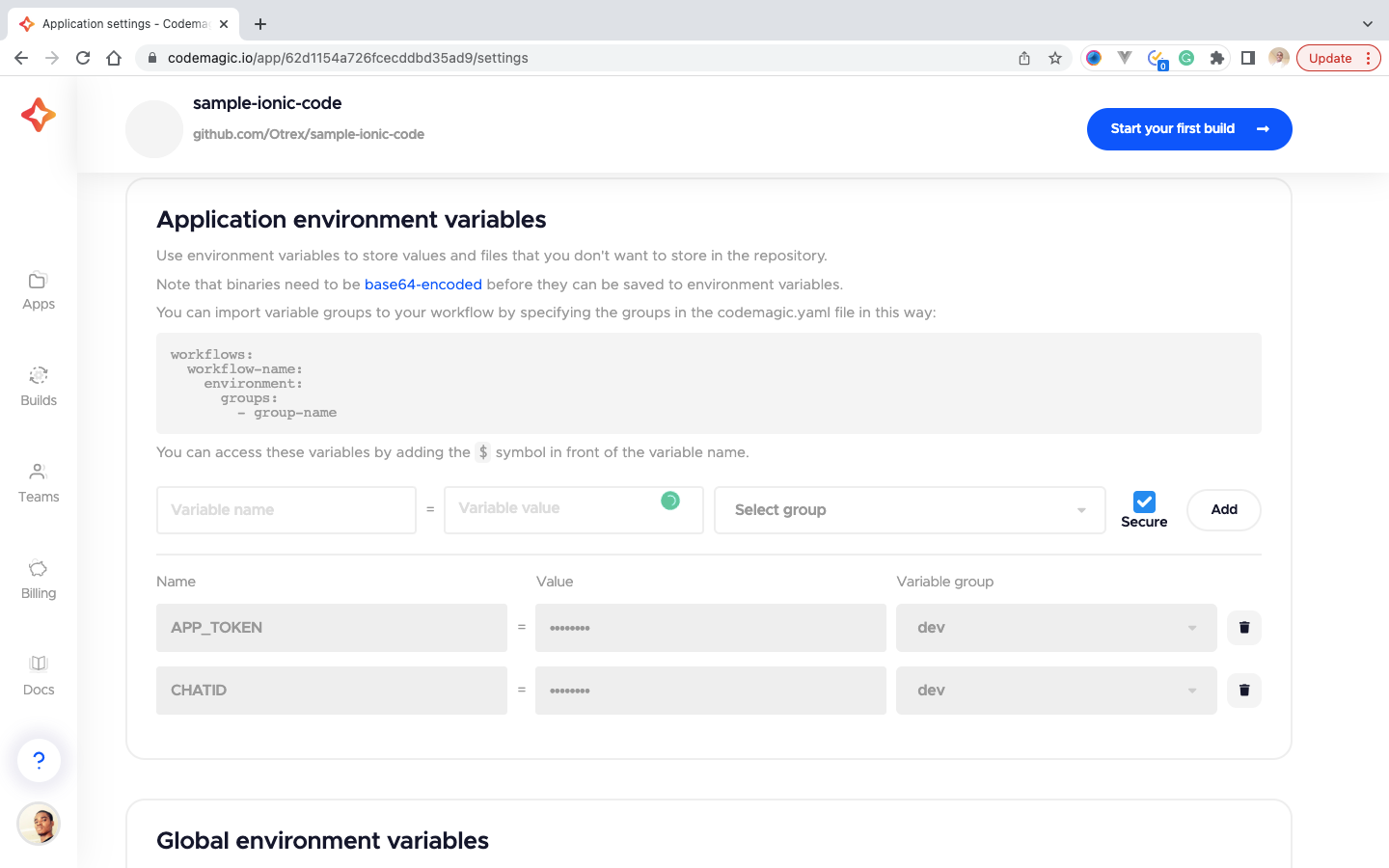Click the Chrome Update button
Image resolution: width=1389 pixels, height=868 pixels.
click(1339, 58)
